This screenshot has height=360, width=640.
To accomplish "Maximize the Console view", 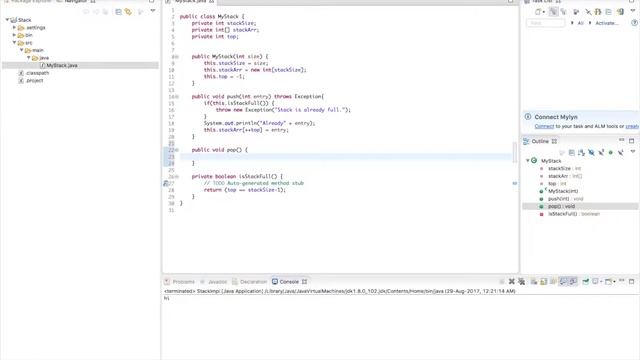I will pos(631,281).
